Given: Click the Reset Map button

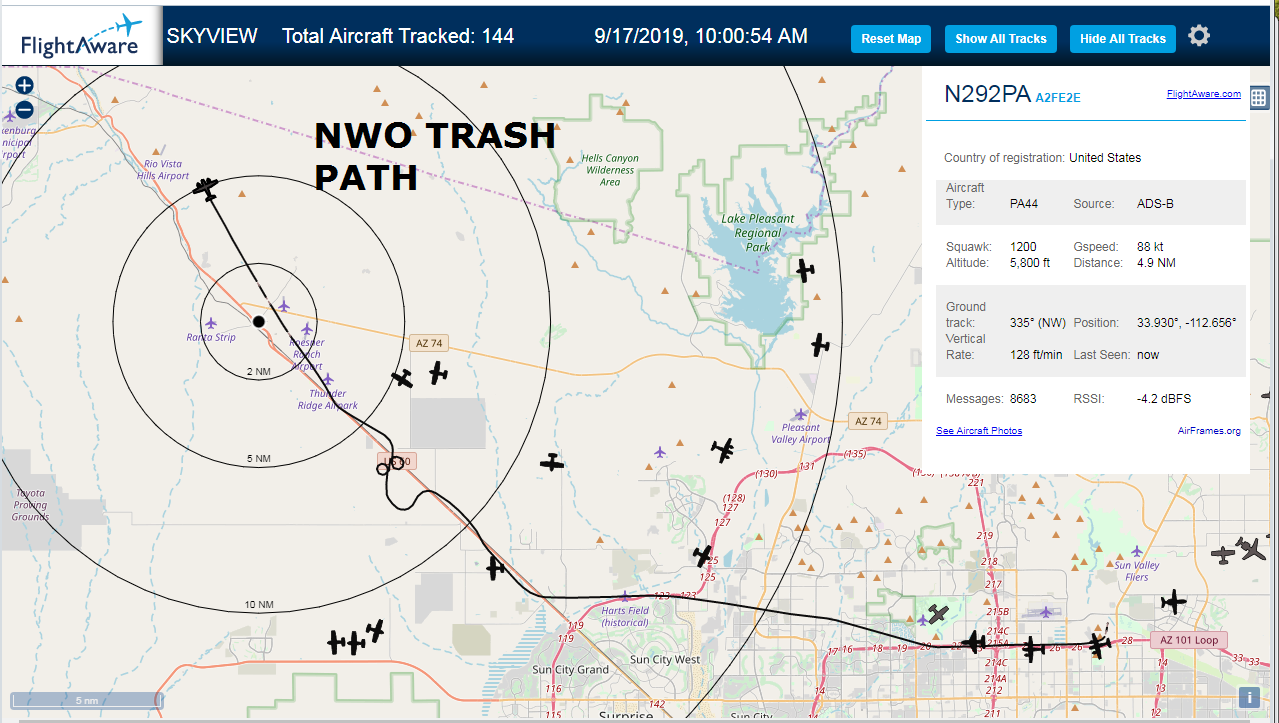Looking at the screenshot, I should (891, 39).
